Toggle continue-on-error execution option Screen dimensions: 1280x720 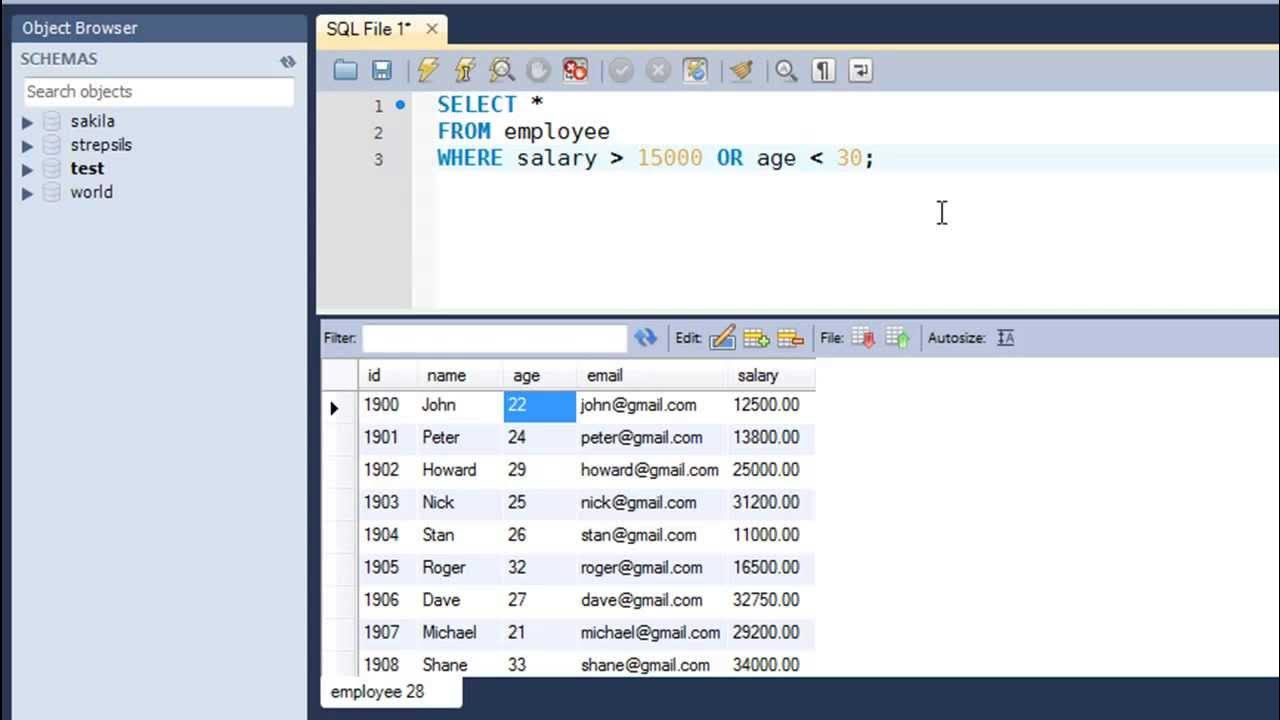[575, 70]
